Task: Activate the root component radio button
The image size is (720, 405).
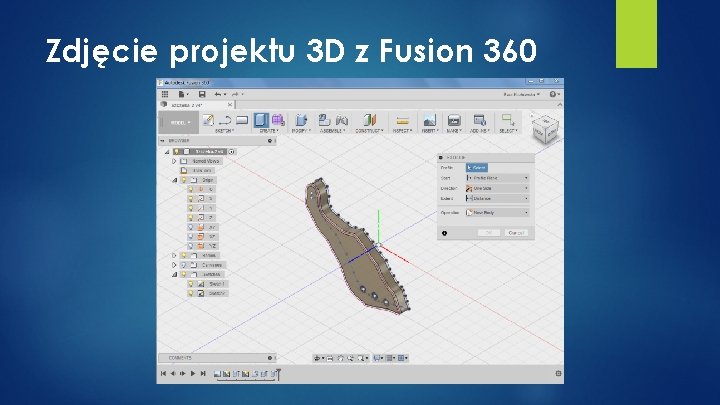Action: pos(231,152)
